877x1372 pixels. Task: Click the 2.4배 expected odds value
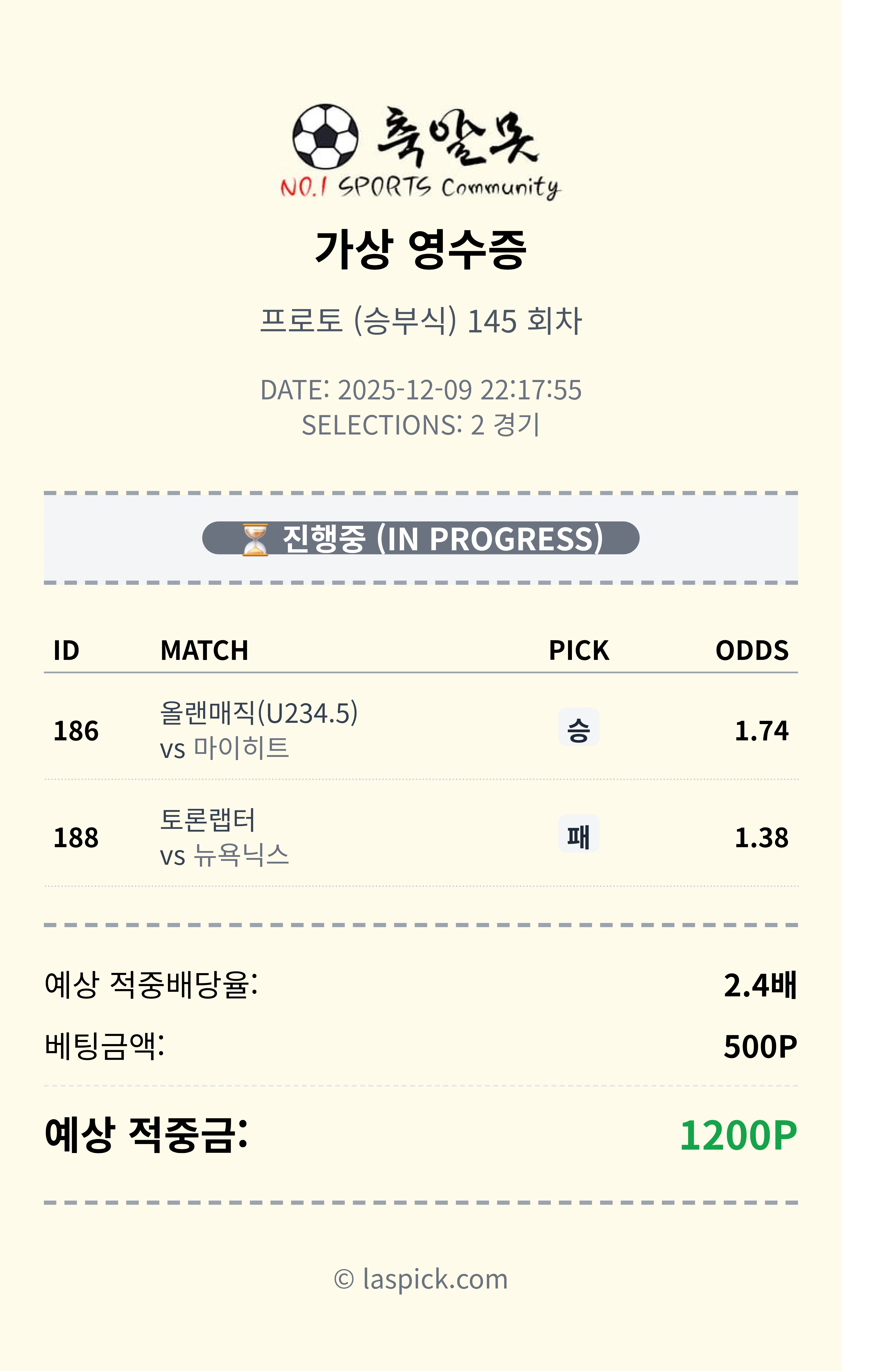[760, 986]
